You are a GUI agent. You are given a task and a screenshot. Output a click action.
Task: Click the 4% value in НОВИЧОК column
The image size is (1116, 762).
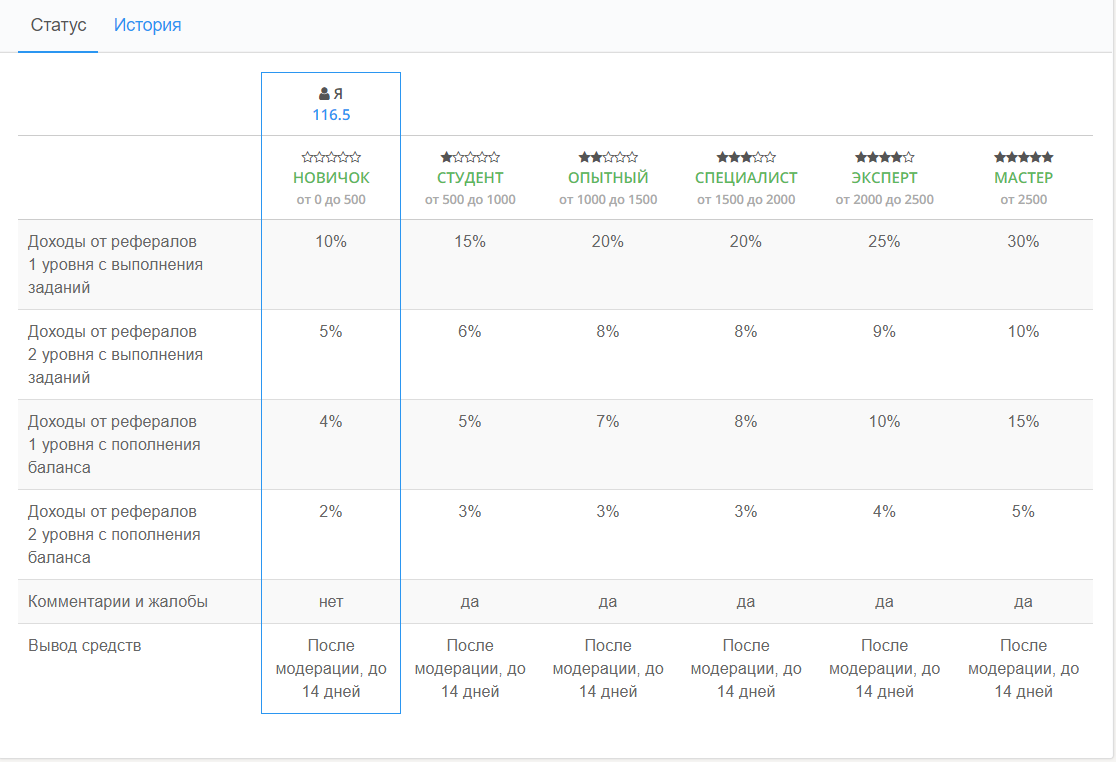pyautogui.click(x=331, y=422)
